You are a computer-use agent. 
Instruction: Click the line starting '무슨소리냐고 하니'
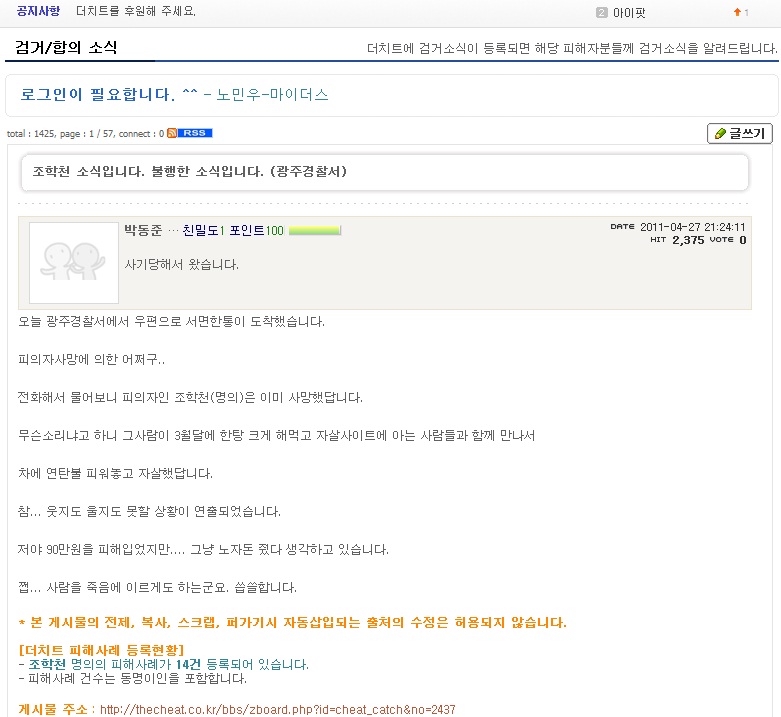point(276,436)
